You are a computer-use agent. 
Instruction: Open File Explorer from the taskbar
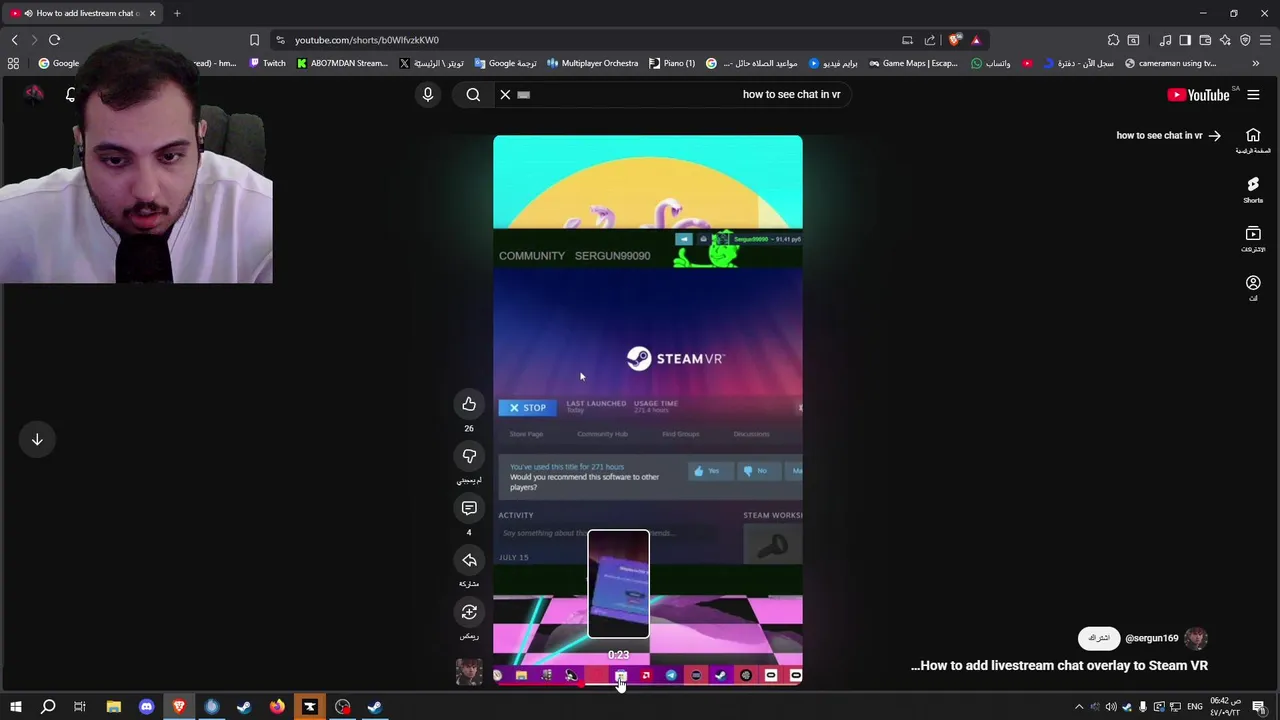114,707
